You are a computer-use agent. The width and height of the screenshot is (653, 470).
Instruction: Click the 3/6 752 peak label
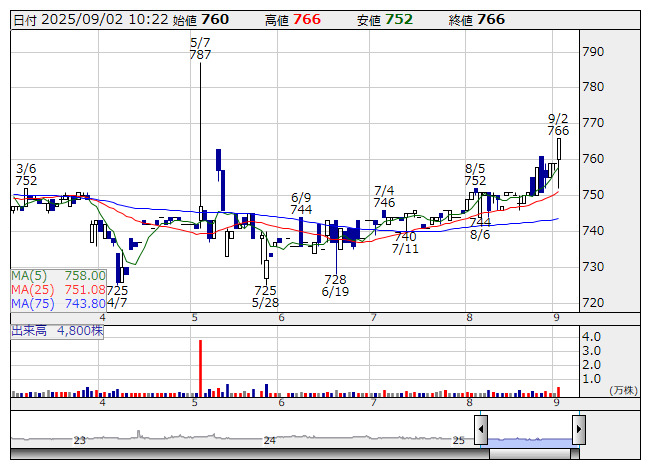(26, 174)
